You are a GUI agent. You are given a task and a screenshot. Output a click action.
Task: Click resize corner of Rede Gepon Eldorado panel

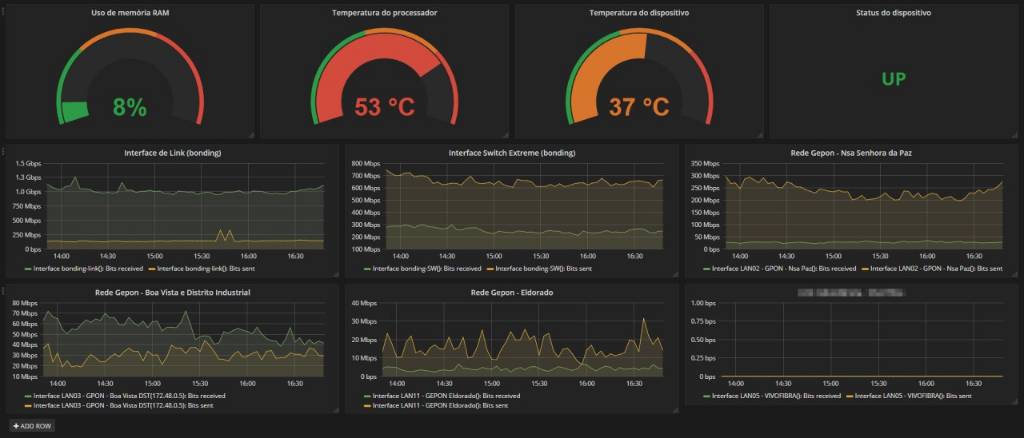click(675, 410)
